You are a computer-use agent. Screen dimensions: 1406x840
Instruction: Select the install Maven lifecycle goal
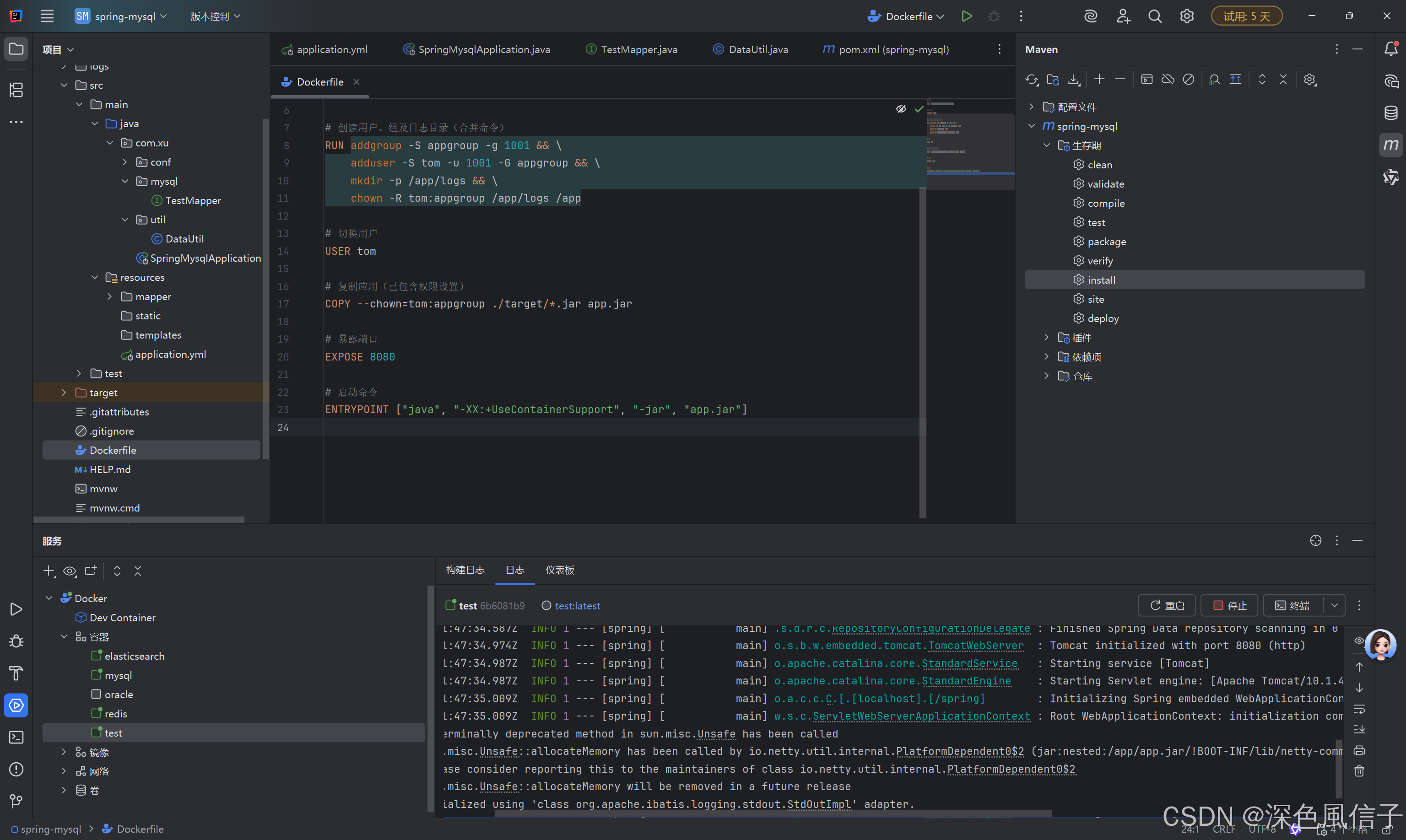[1101, 280]
